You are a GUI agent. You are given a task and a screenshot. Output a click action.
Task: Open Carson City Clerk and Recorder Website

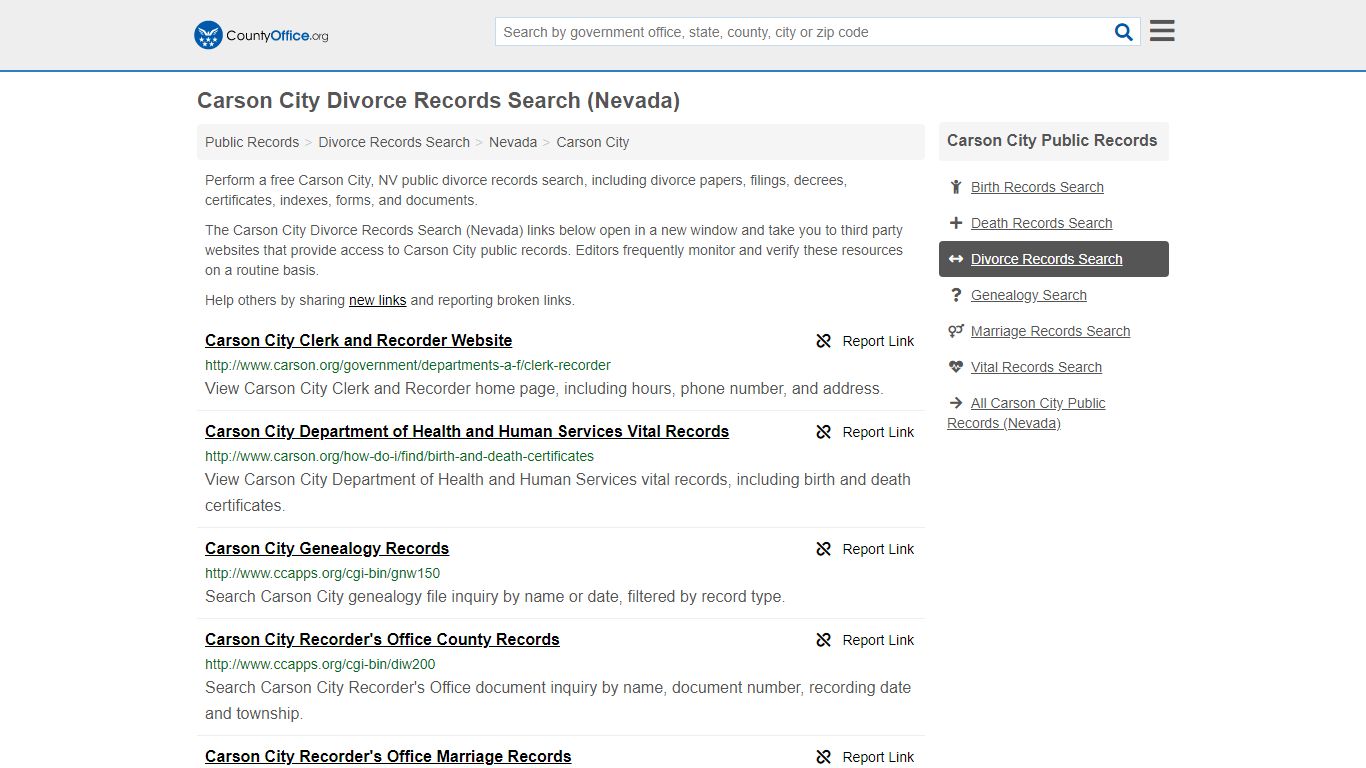359,341
